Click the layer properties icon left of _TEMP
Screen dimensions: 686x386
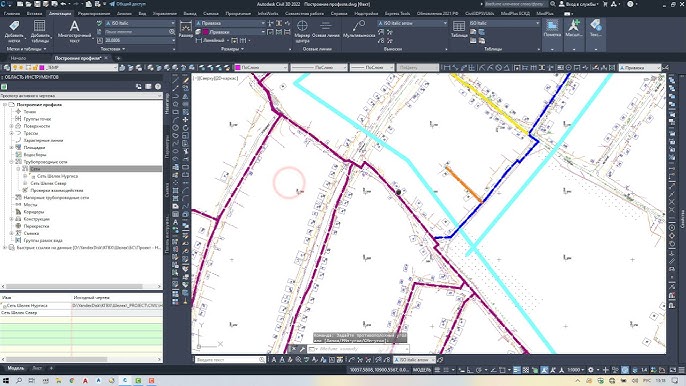(x=7, y=67)
